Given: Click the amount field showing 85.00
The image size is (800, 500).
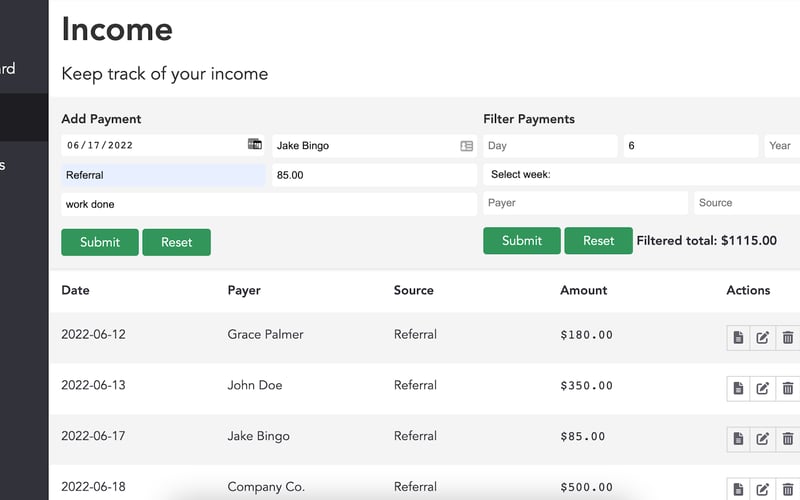Looking at the screenshot, I should click(374, 175).
